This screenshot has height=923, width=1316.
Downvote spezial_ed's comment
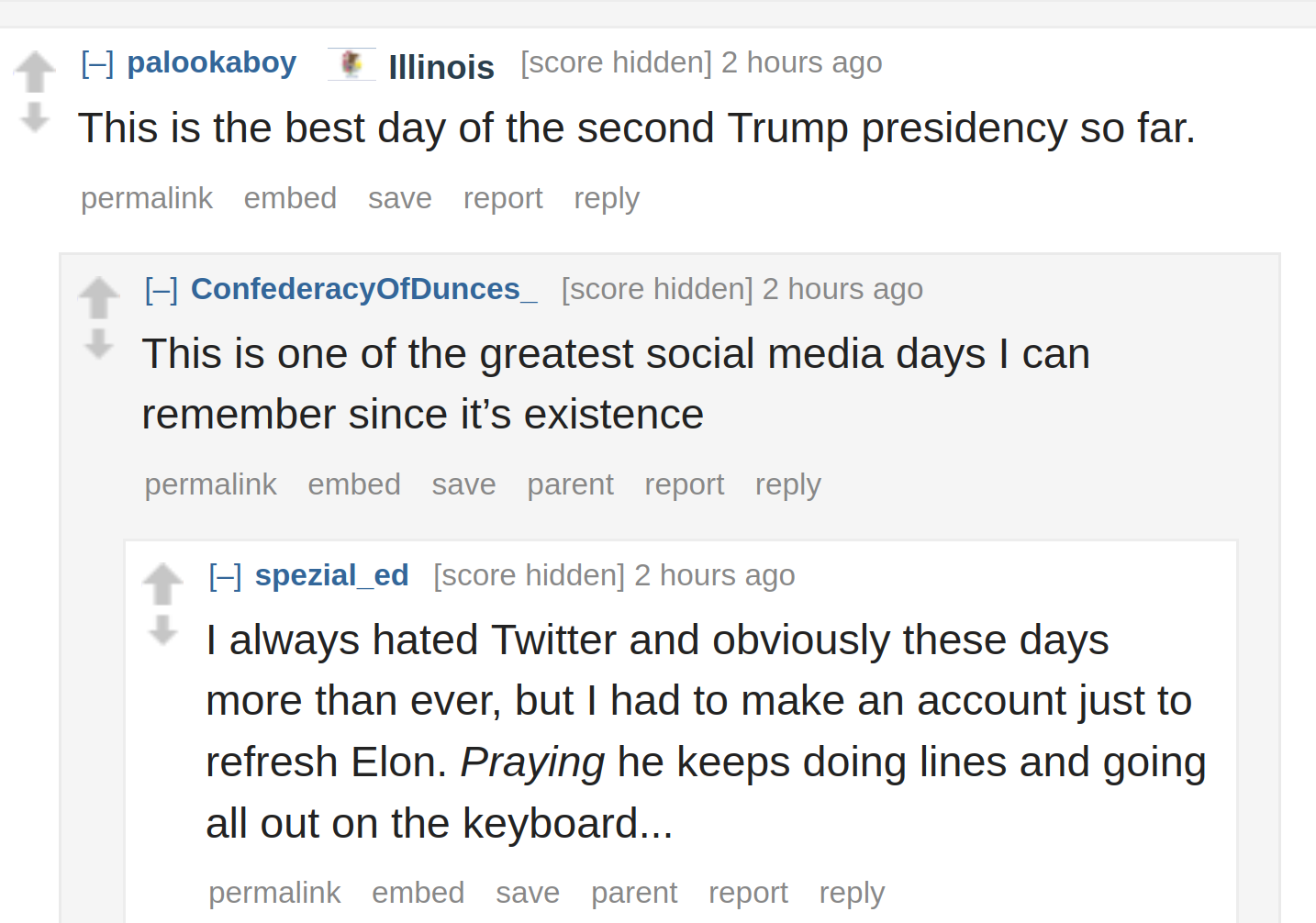[x=163, y=629]
